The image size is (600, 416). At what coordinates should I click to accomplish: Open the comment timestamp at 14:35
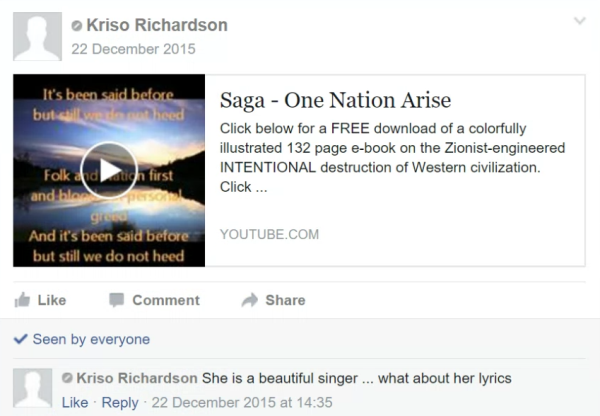(x=242, y=403)
